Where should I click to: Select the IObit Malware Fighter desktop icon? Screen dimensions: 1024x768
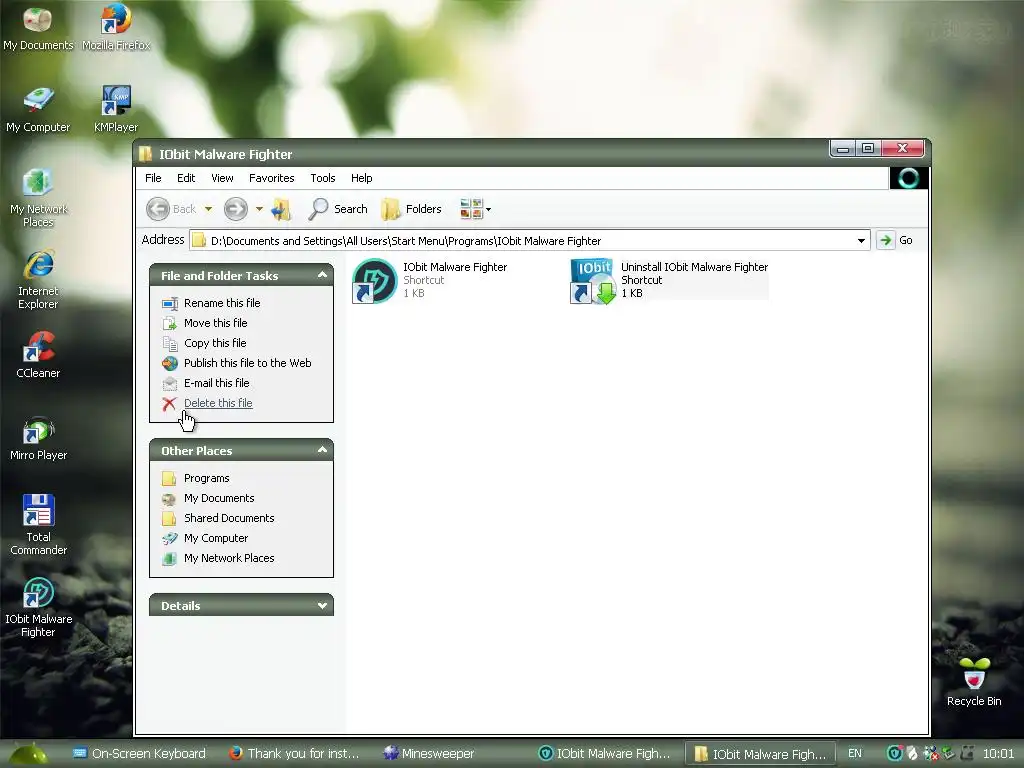38,607
